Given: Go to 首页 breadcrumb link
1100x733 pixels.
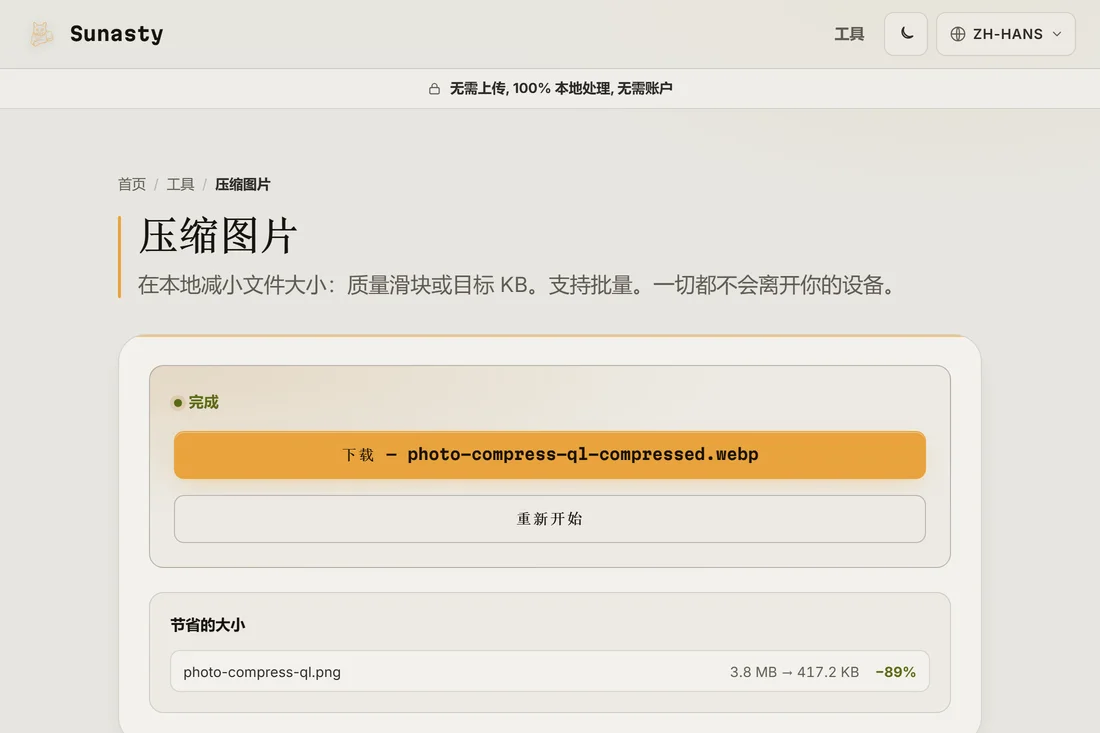Looking at the screenshot, I should [x=132, y=184].
